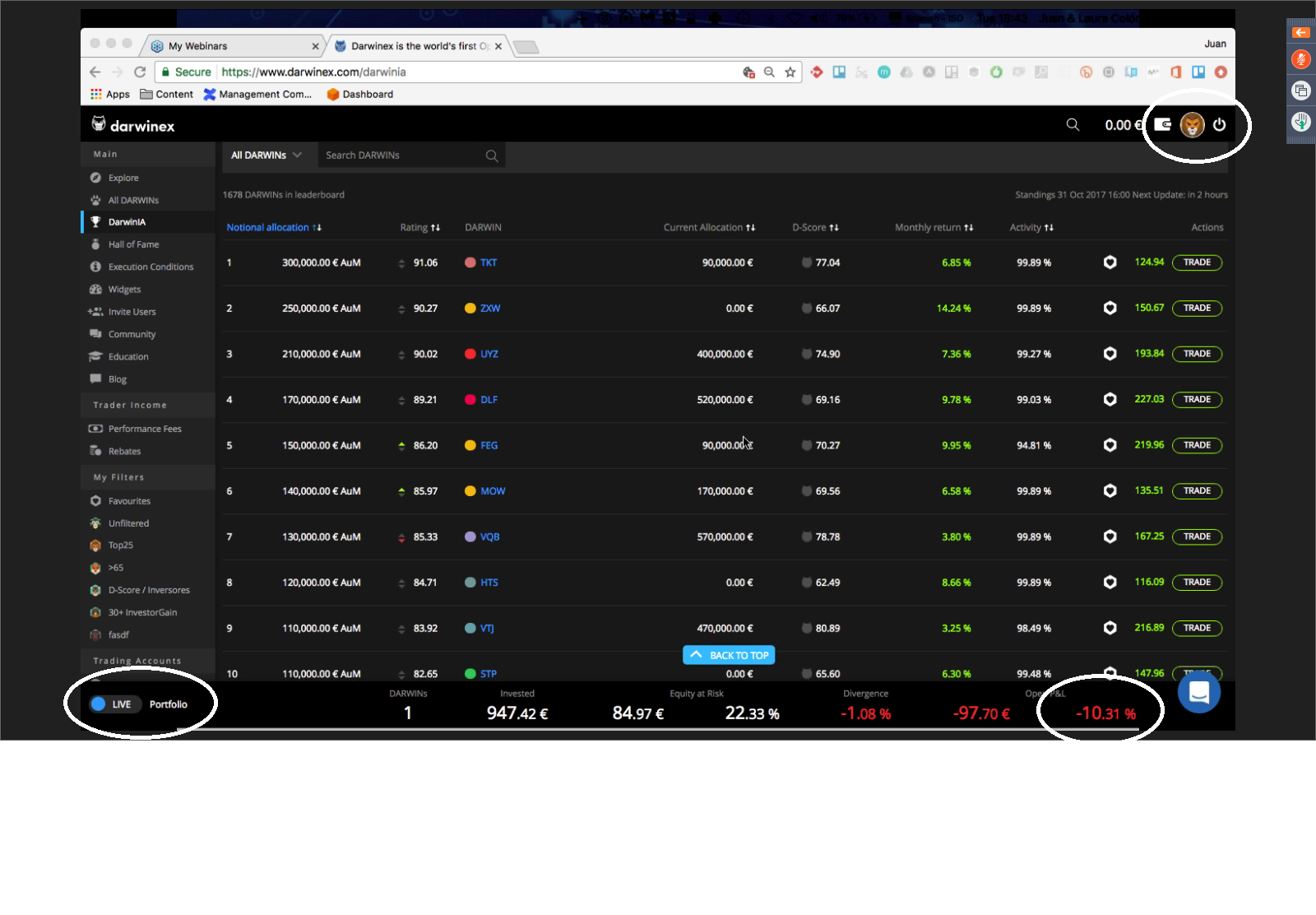Click browser reload button
This screenshot has height=915, width=1316.
click(140, 72)
